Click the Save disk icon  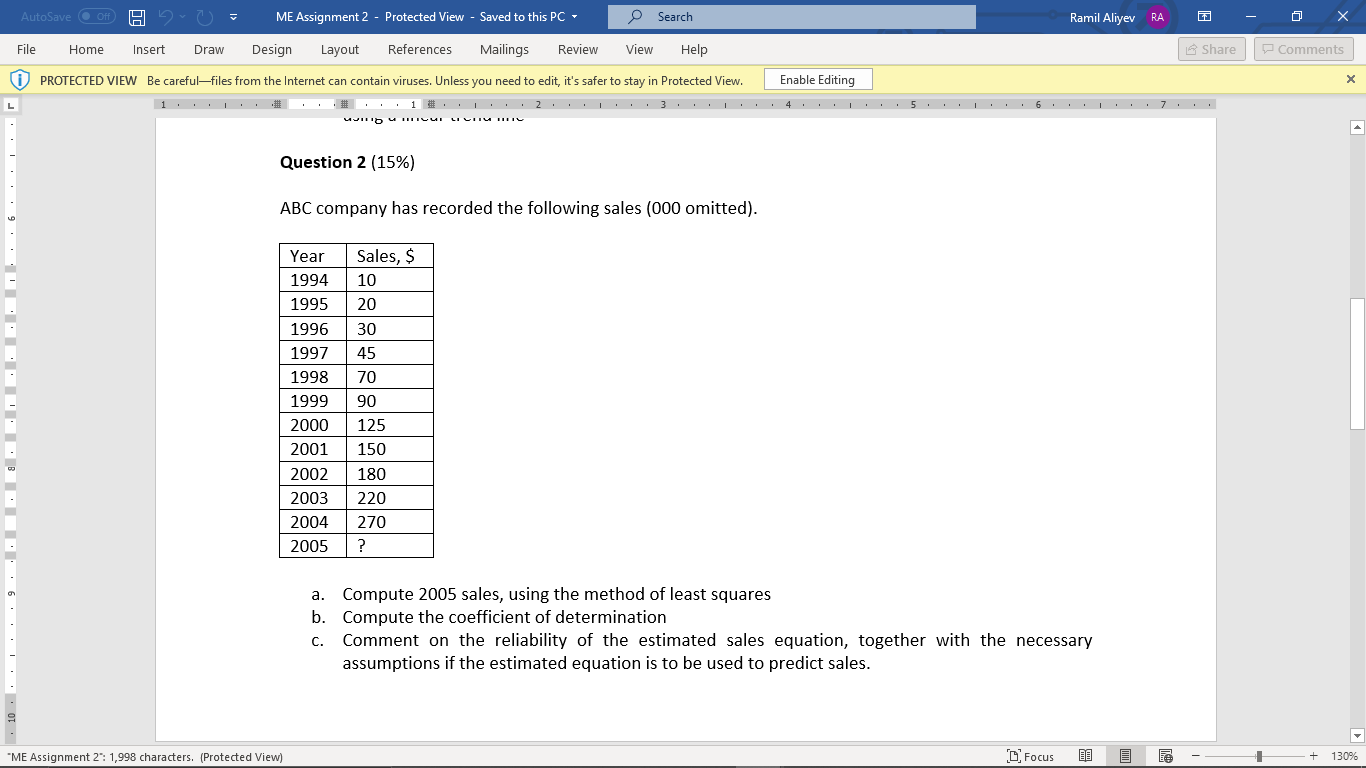(137, 17)
